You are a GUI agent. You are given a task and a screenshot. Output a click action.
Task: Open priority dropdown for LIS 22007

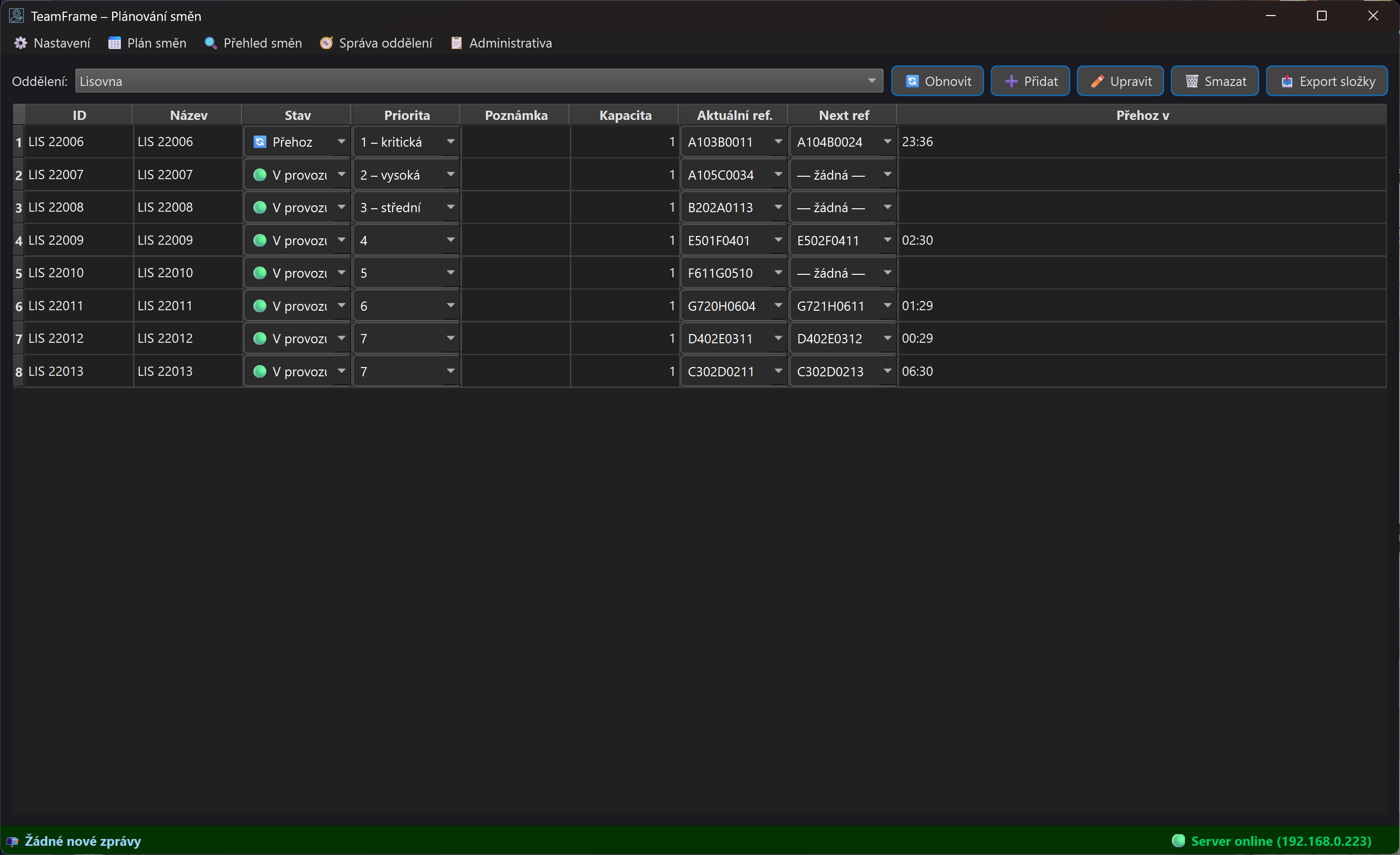click(450, 174)
